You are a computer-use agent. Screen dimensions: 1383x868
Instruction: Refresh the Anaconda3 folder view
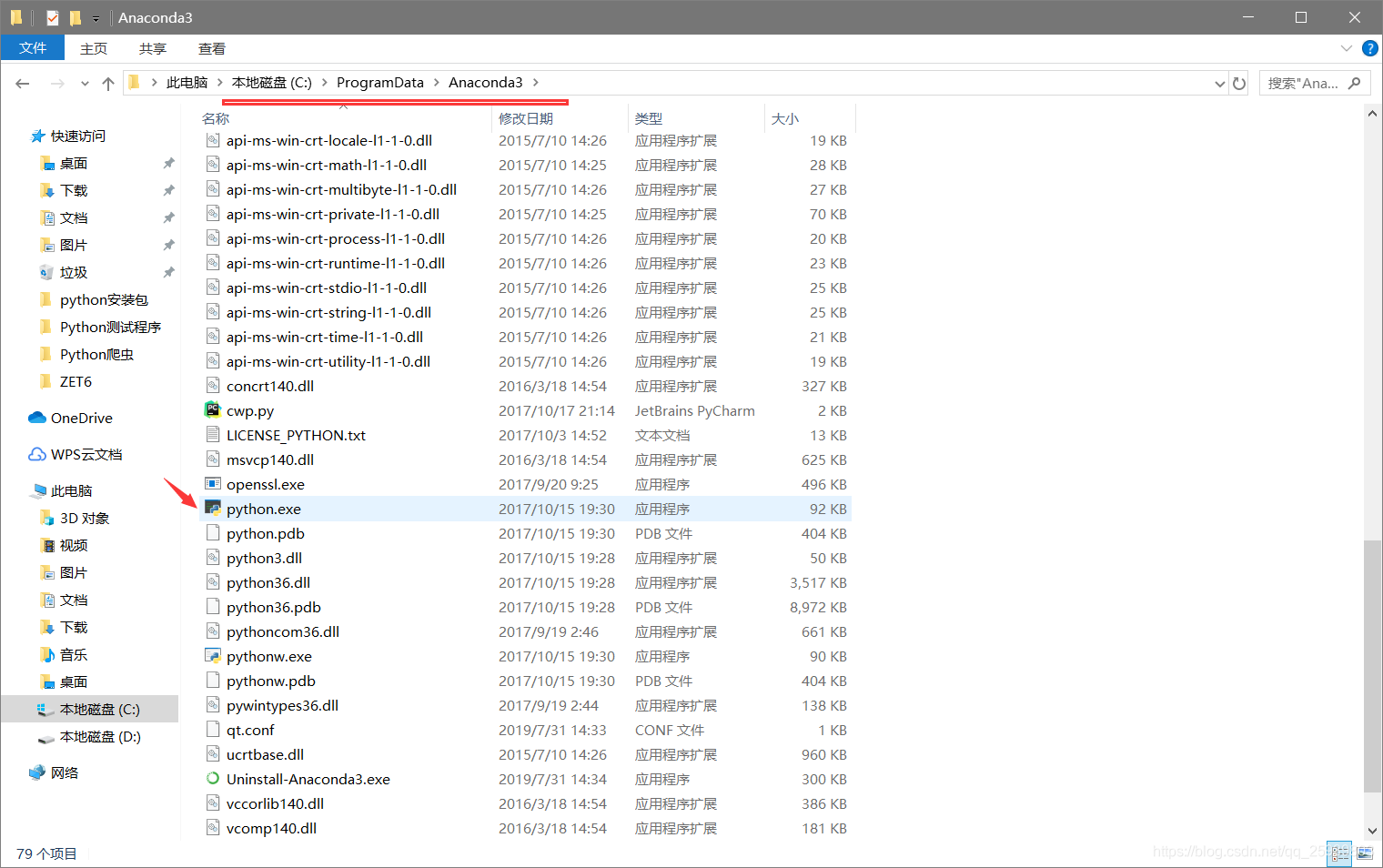[x=1239, y=84]
